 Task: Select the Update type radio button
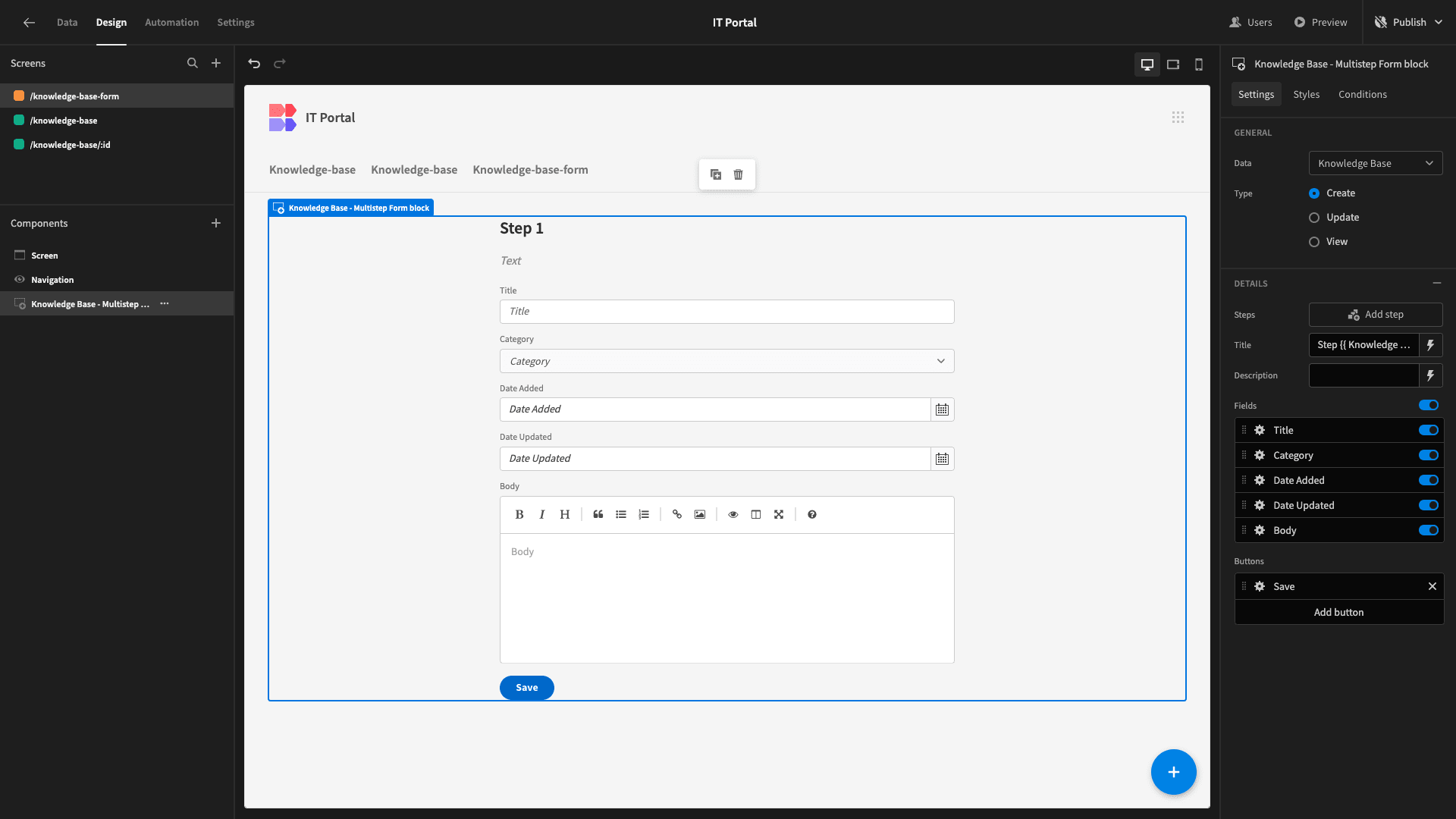coord(1314,218)
